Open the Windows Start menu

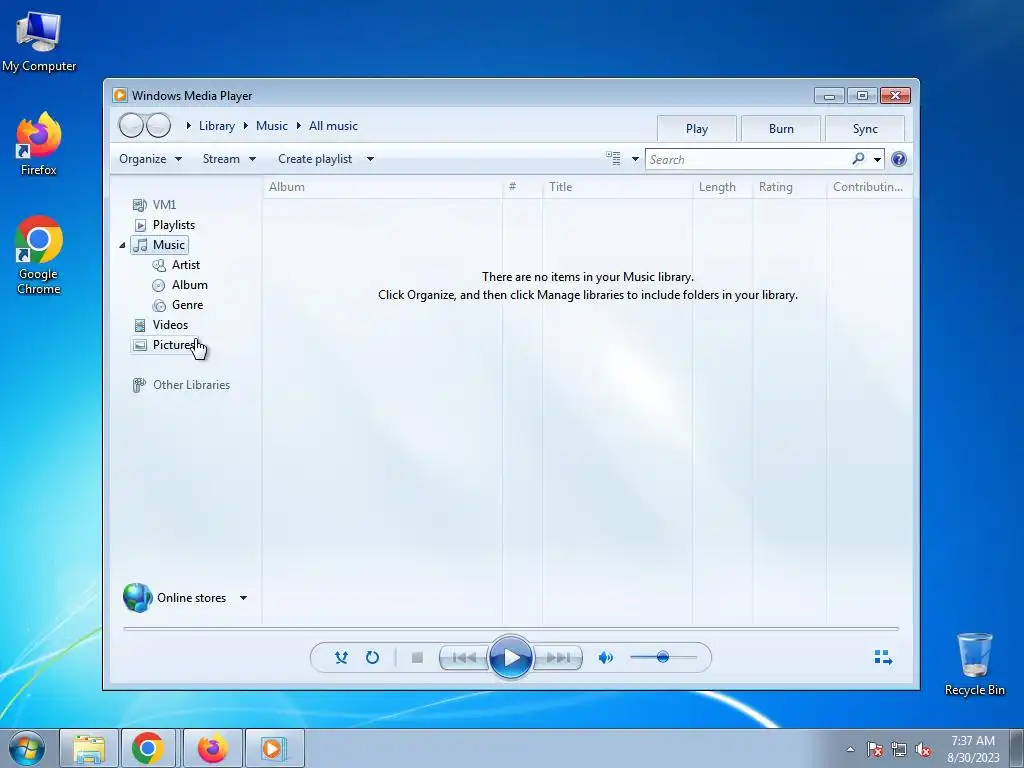27,748
